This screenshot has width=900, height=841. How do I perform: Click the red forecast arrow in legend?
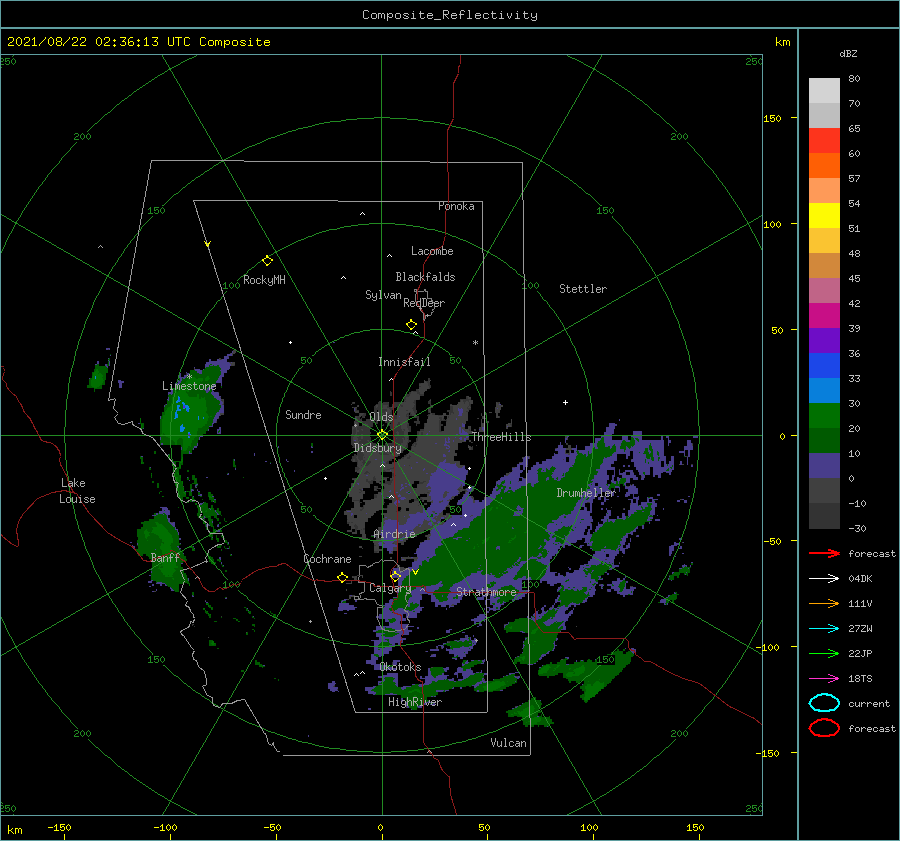[x=825, y=553]
